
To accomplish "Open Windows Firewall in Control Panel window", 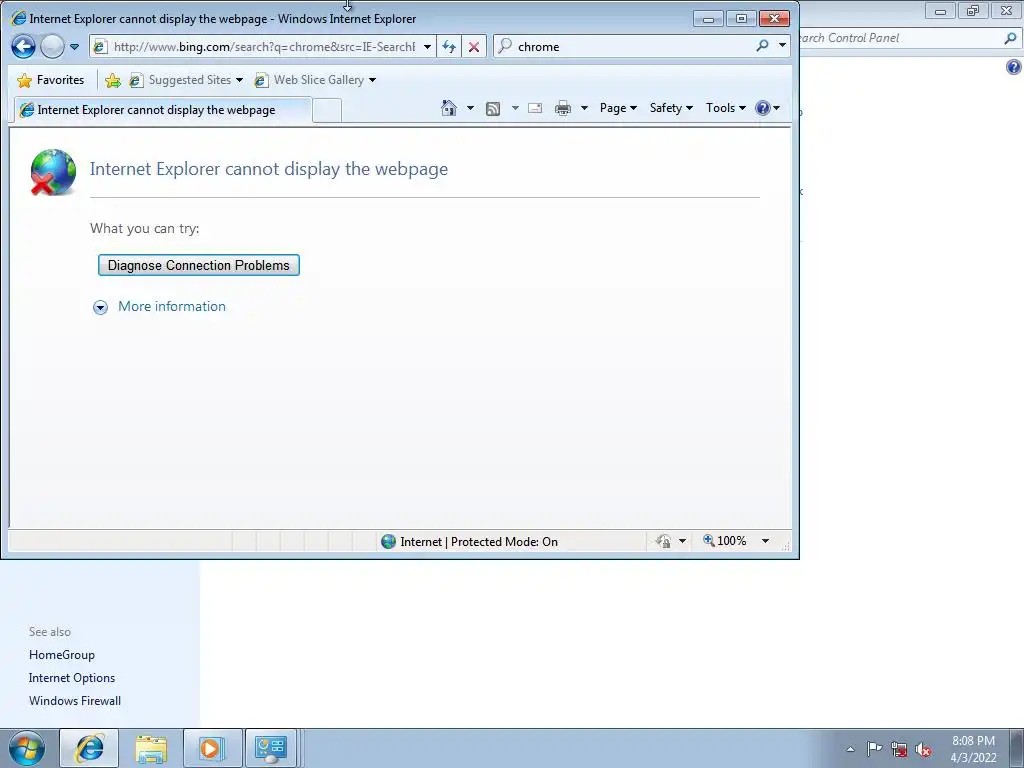I will coord(75,701).
